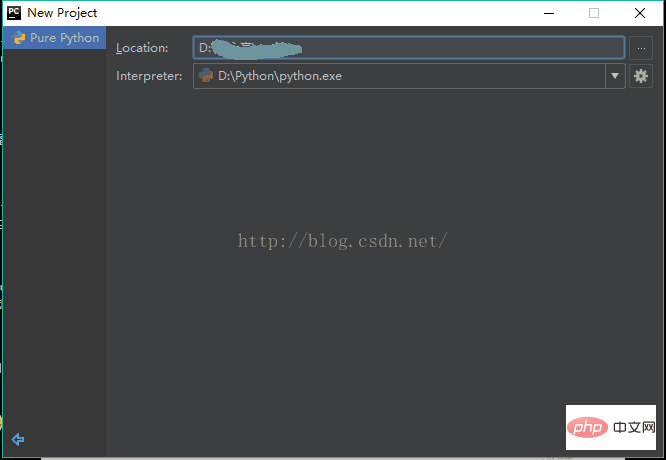666x460 pixels.
Task: Expand the Interpreter dropdown arrow
Action: pyautogui.click(x=614, y=76)
